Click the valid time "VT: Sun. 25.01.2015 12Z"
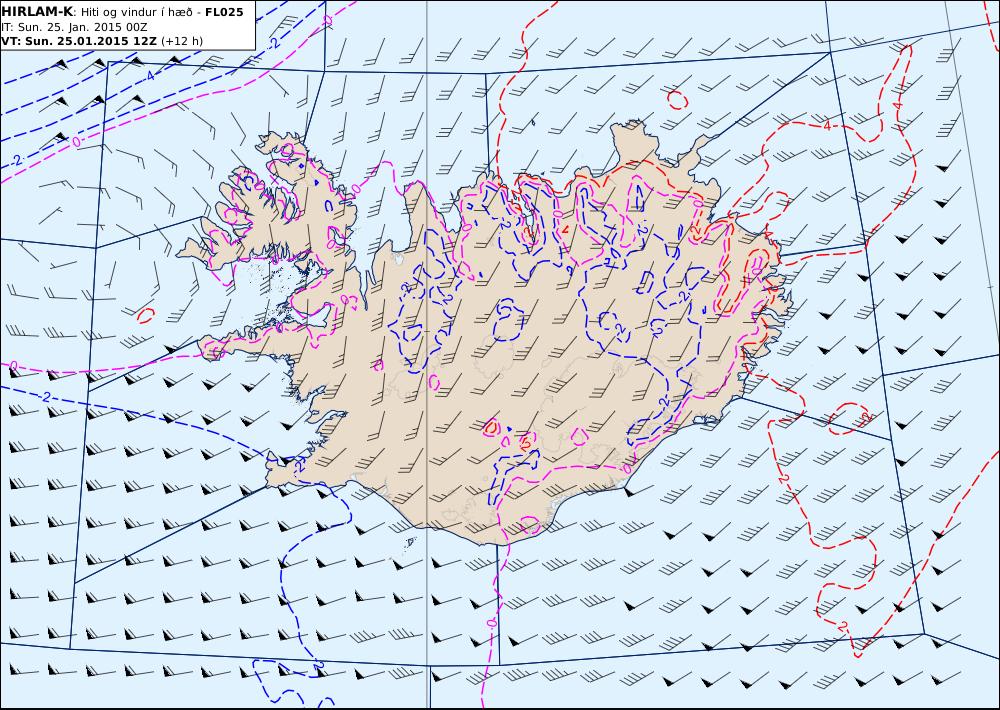This screenshot has height=710, width=1000. [79, 41]
